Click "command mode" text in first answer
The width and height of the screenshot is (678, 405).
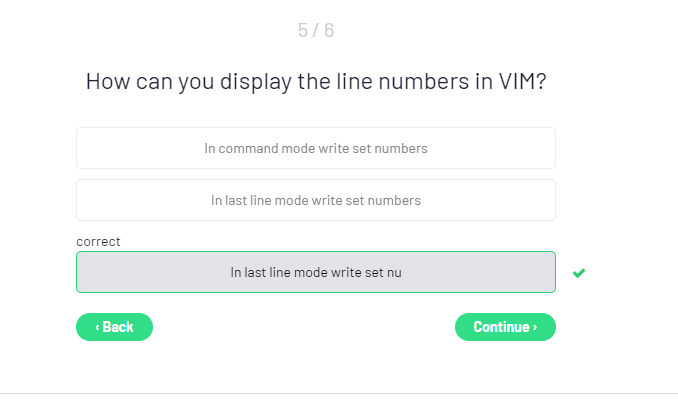(x=258, y=148)
